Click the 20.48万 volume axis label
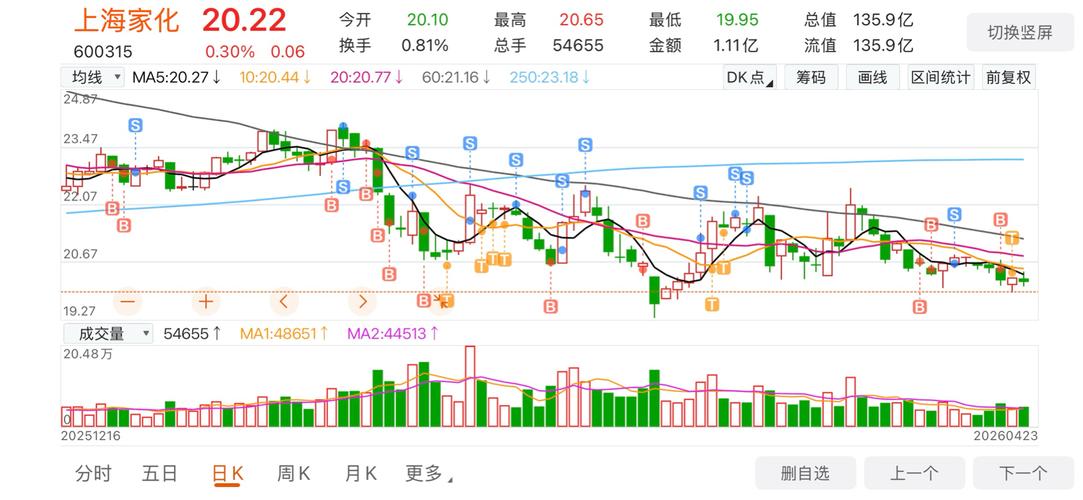1083x500 pixels. tap(86, 354)
